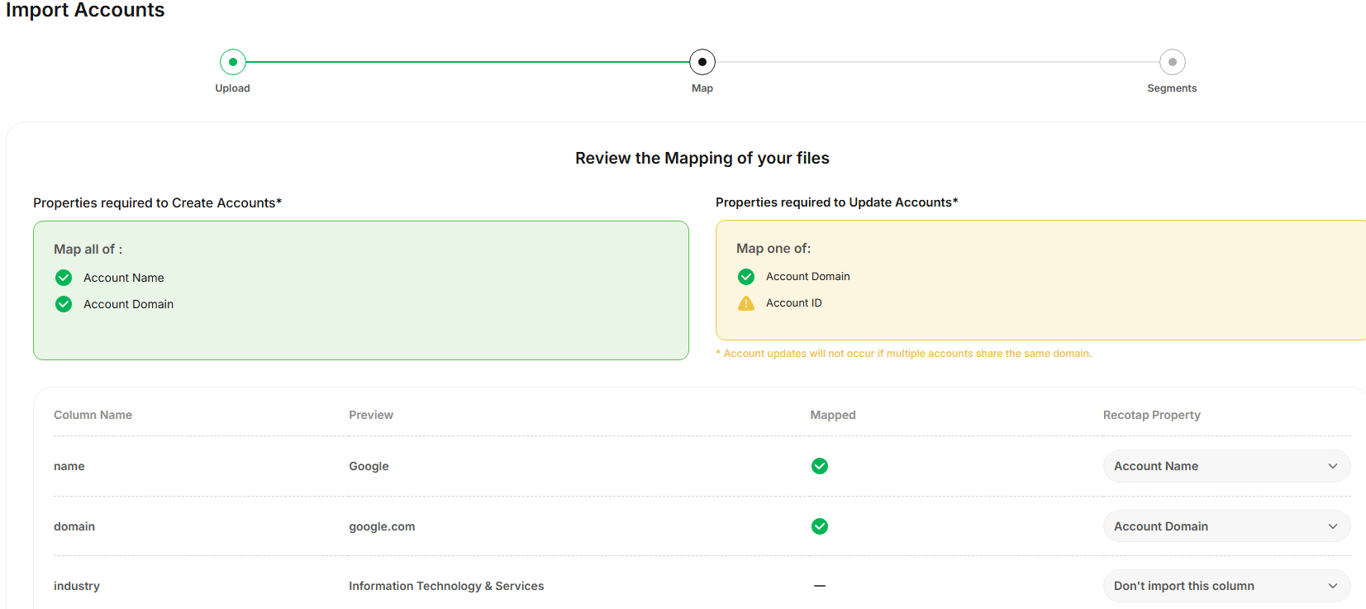Select the Segments step label
The height and width of the screenshot is (609, 1366).
(x=1172, y=88)
